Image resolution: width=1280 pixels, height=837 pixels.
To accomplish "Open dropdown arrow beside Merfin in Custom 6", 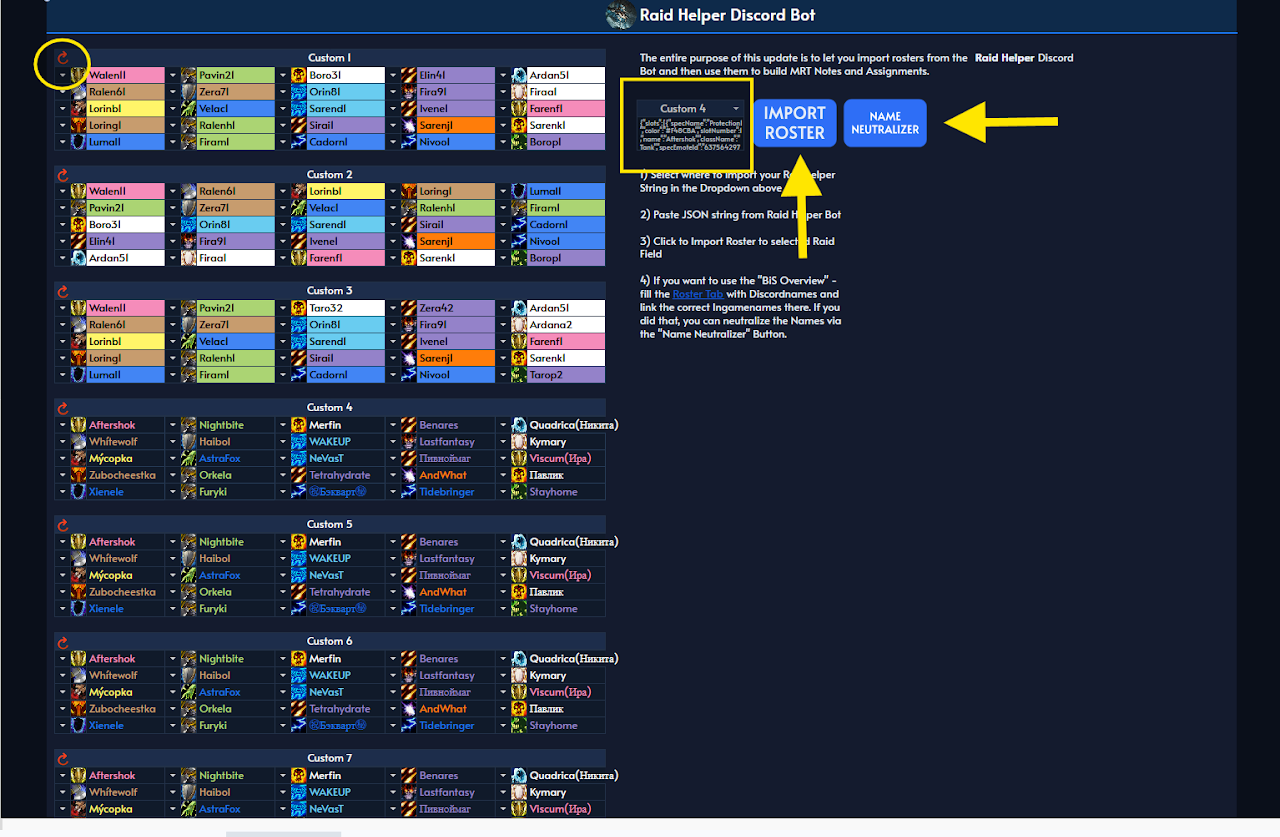I will tap(283, 659).
